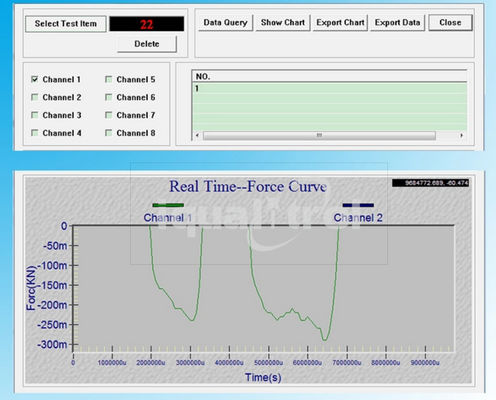The height and width of the screenshot is (400, 496).
Task: Click the Time(s) X-axis label
Action: click(263, 377)
